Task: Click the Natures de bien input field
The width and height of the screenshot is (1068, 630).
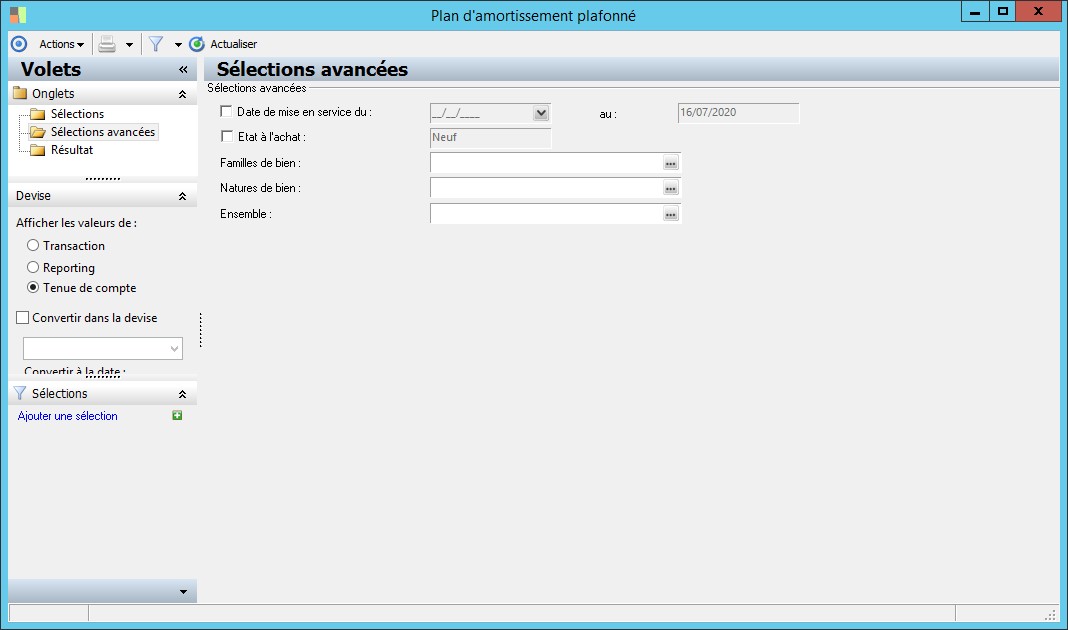Action: tap(546, 188)
